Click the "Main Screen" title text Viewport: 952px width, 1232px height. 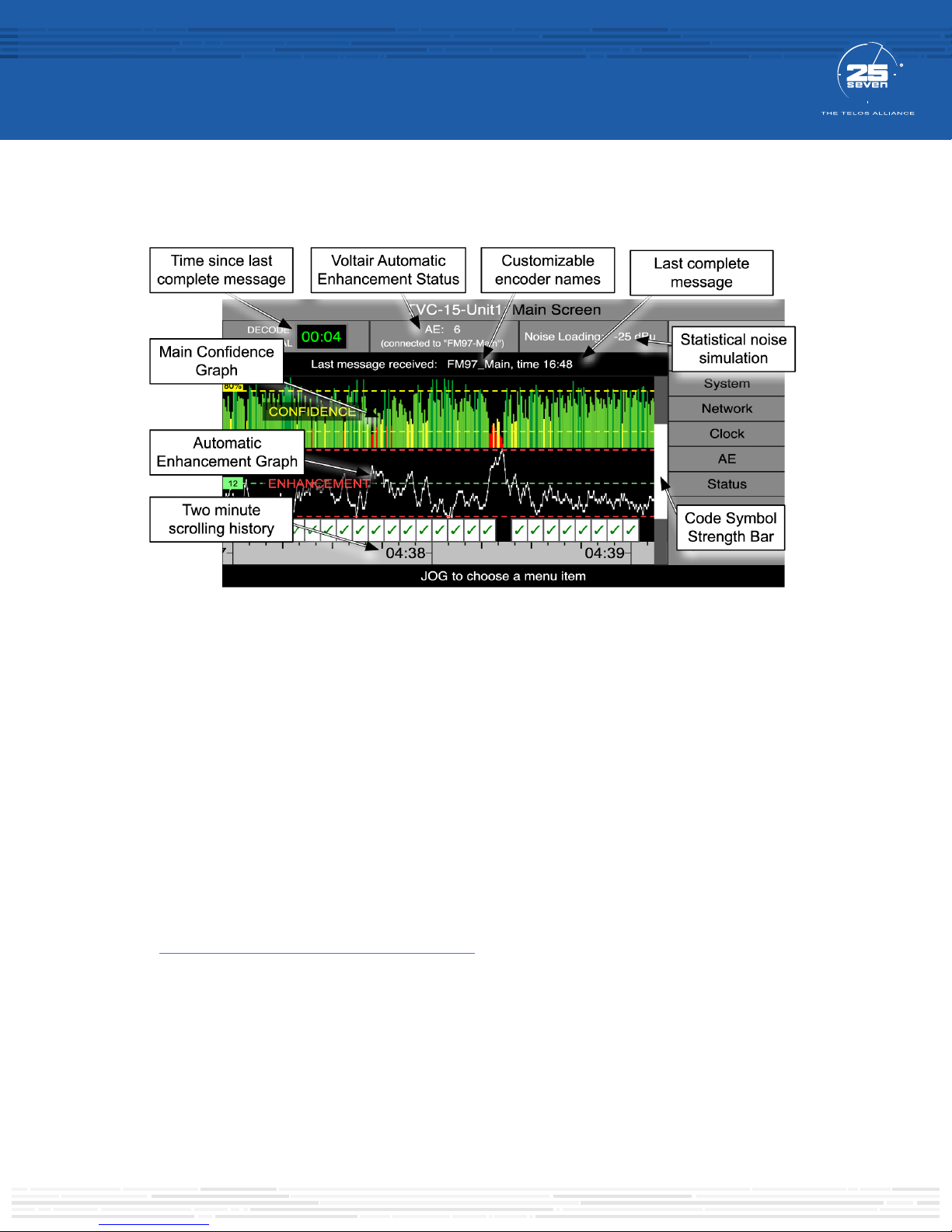click(556, 309)
